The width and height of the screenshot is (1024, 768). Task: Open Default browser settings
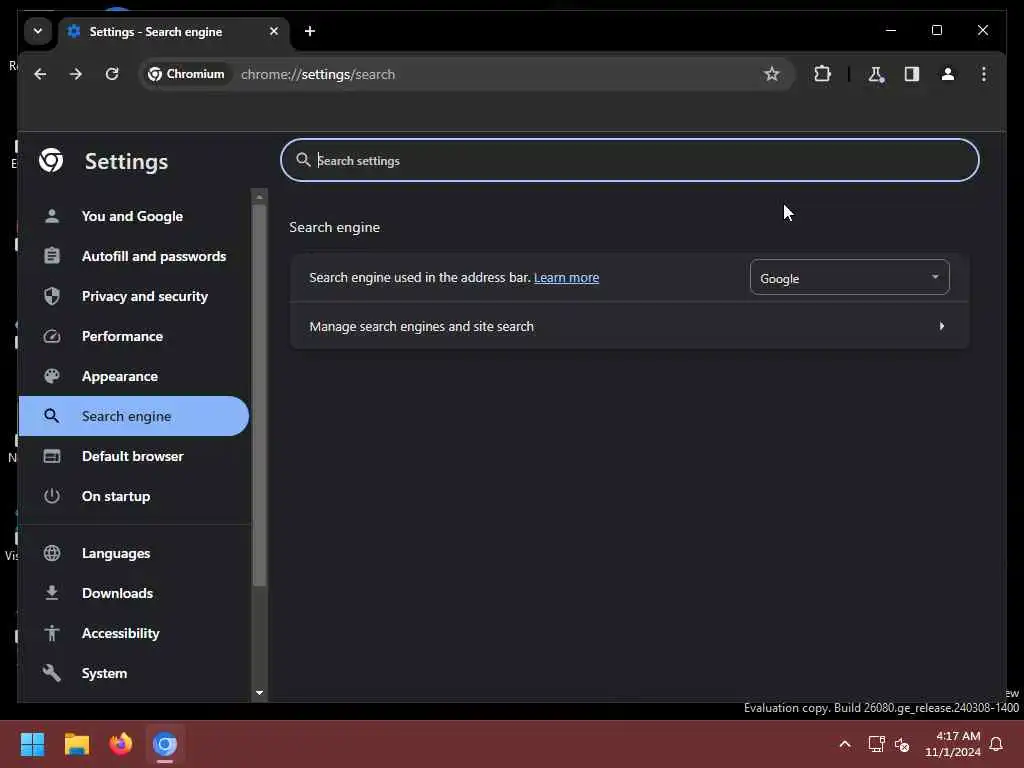[134, 456]
